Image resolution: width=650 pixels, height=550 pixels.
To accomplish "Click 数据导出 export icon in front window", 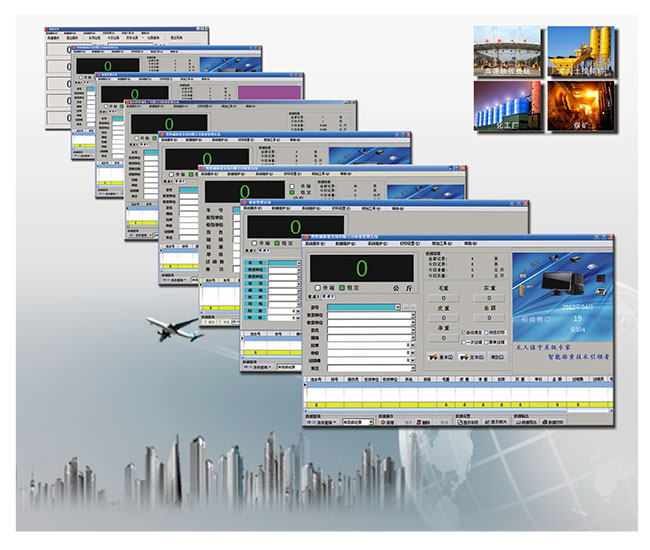I will point(518,422).
